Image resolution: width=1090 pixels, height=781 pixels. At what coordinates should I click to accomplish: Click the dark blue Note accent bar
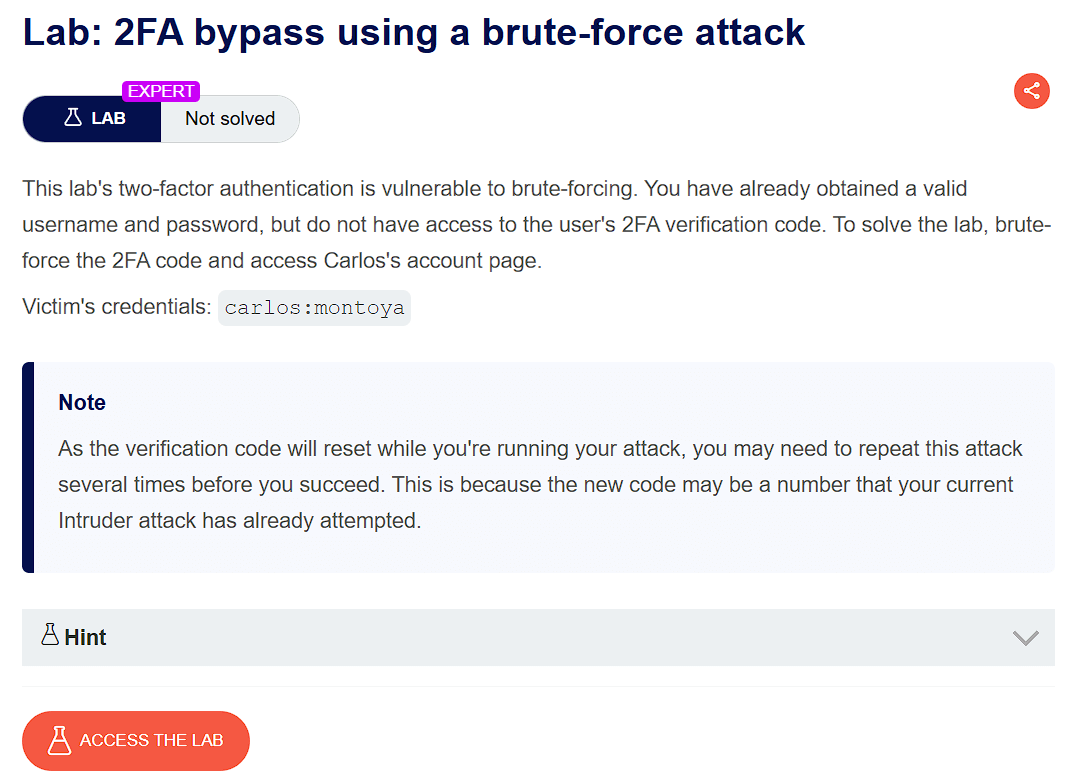[x=27, y=466]
